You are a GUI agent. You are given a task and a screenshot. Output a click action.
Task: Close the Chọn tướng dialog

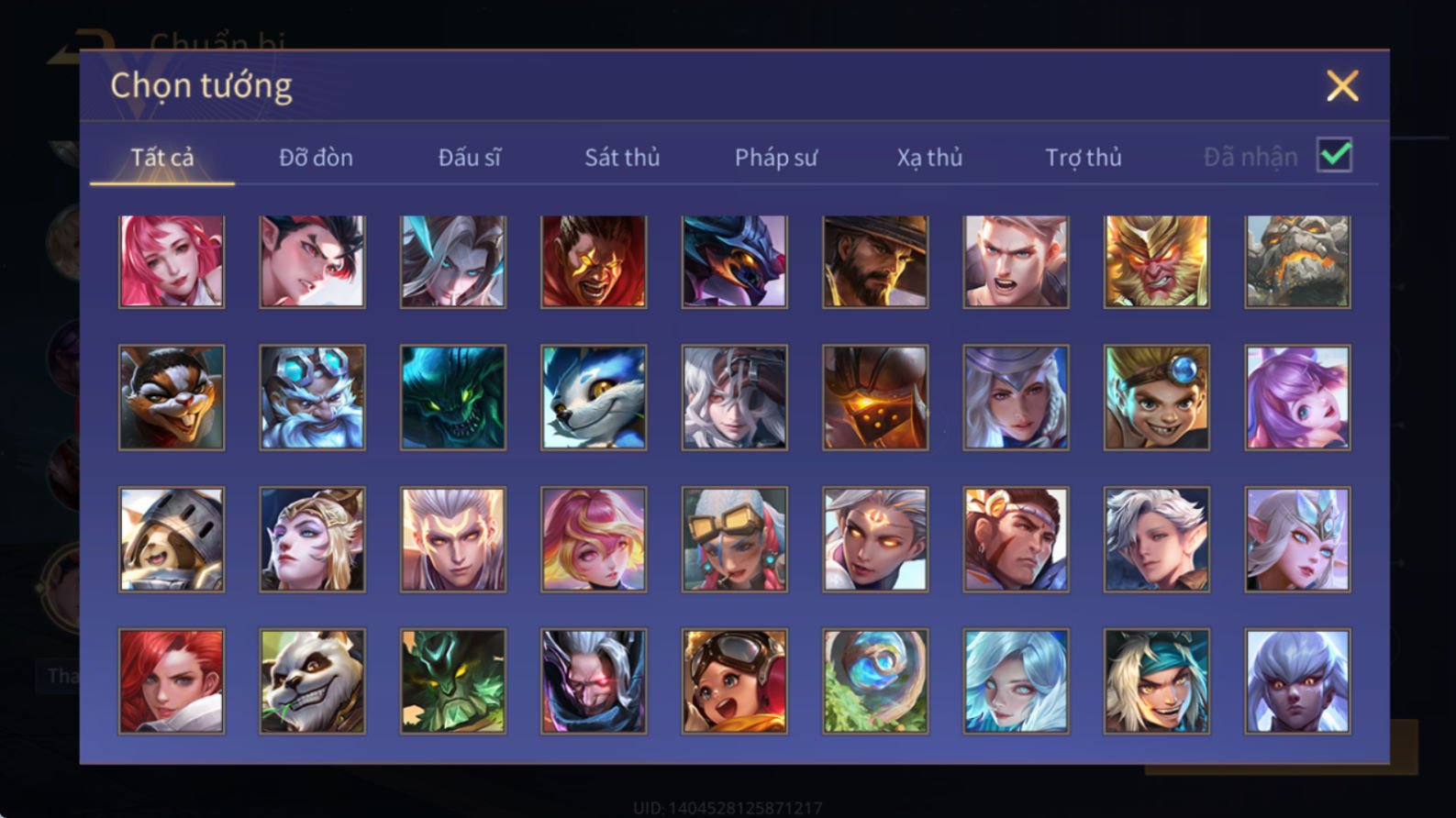pyautogui.click(x=1342, y=86)
